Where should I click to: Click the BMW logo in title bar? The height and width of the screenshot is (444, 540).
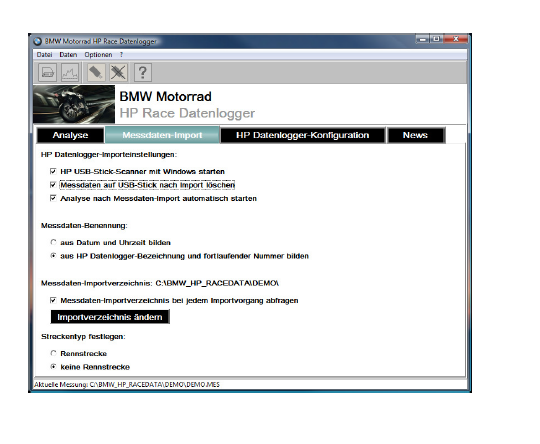(38, 41)
